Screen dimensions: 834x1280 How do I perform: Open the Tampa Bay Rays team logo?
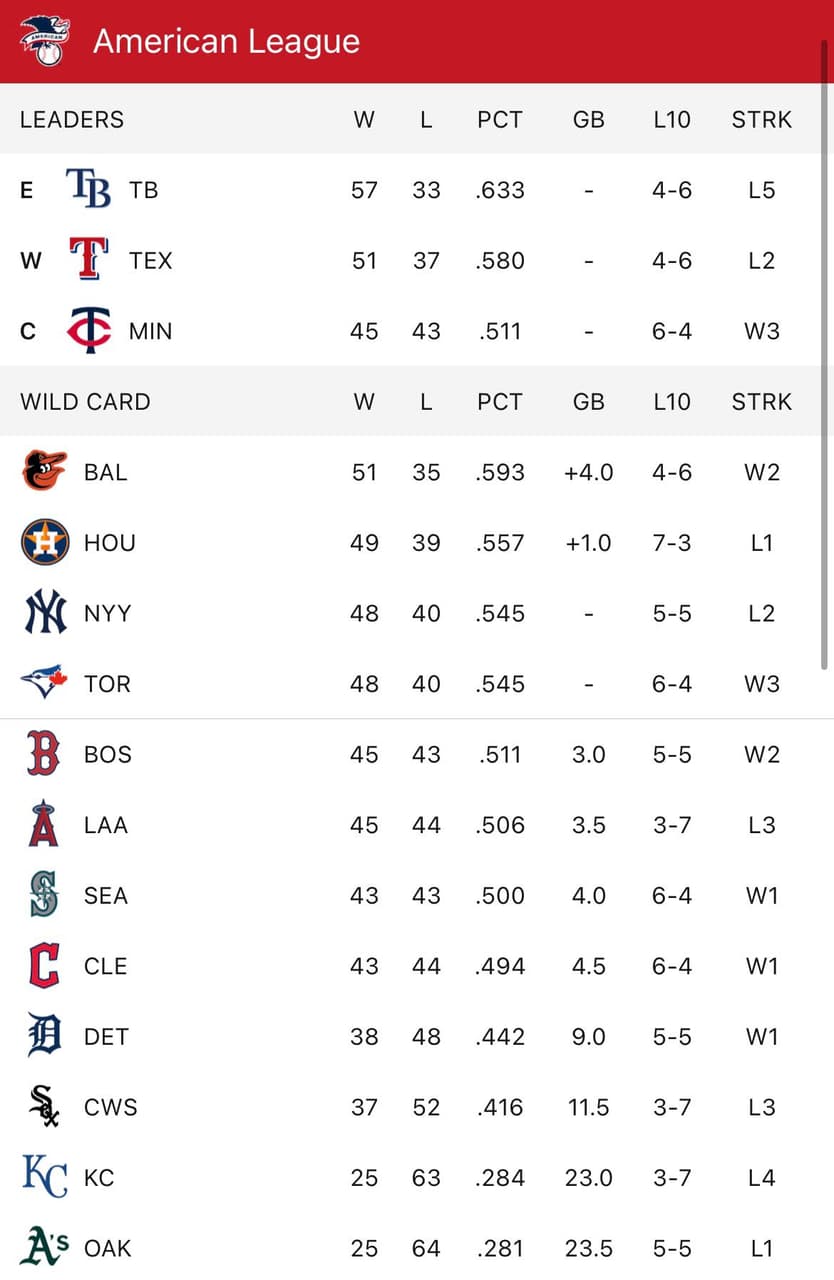pos(89,189)
